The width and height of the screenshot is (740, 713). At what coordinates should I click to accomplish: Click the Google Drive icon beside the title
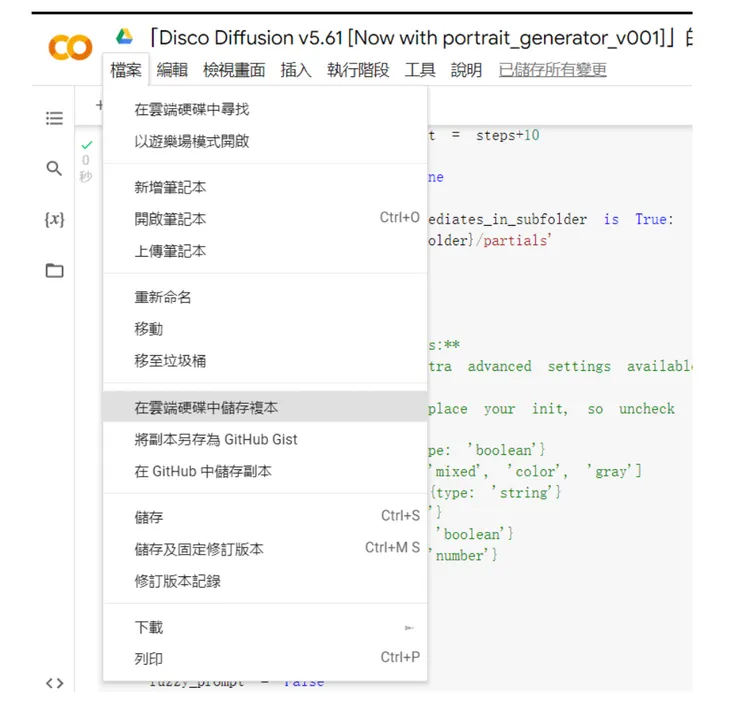124,36
